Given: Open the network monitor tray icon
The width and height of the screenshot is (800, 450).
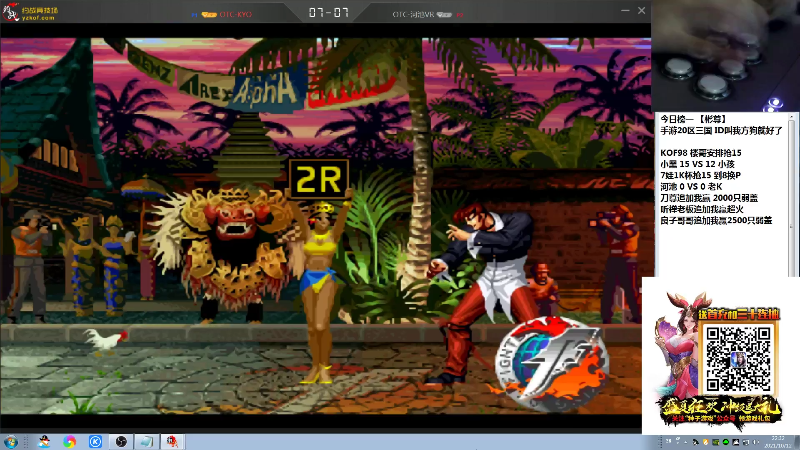Looking at the screenshot, I should click(x=746, y=442).
